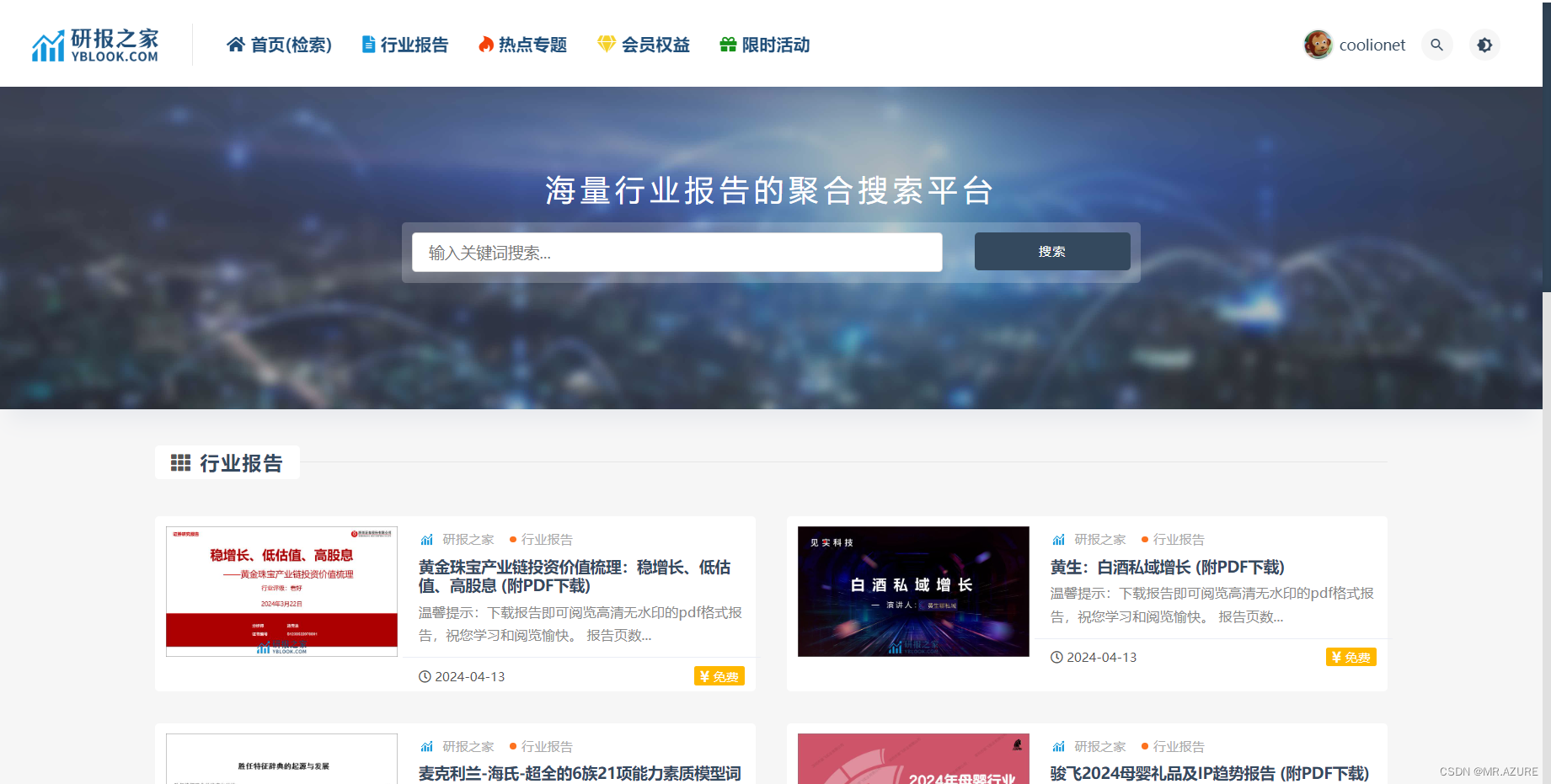Open the 黄金珠宝产业链投资价值梳理 report title
Viewport: 1551px width, 784px height.
click(575, 576)
